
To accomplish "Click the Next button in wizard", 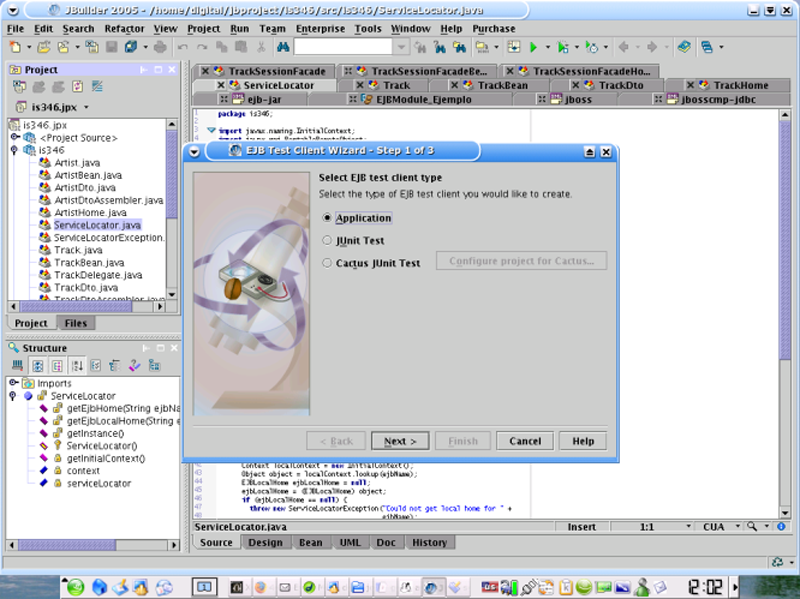I will [x=400, y=441].
